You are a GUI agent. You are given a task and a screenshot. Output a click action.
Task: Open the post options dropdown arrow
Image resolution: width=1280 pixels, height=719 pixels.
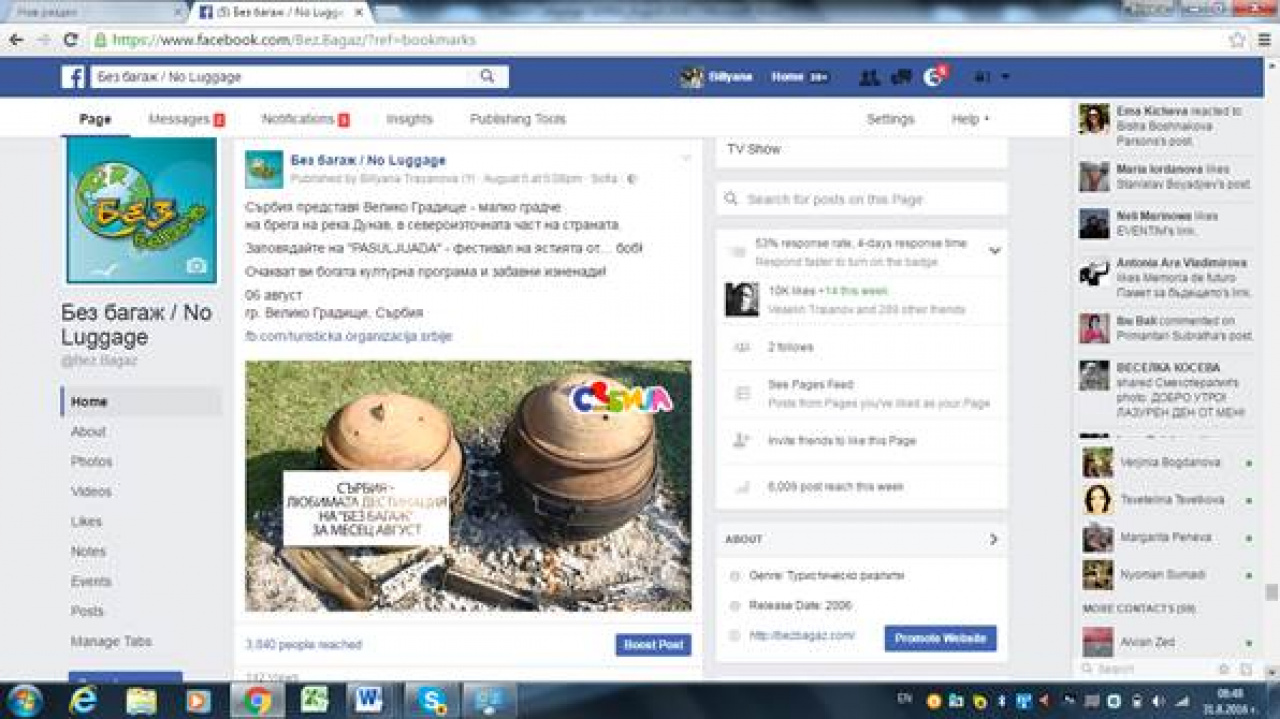point(686,158)
